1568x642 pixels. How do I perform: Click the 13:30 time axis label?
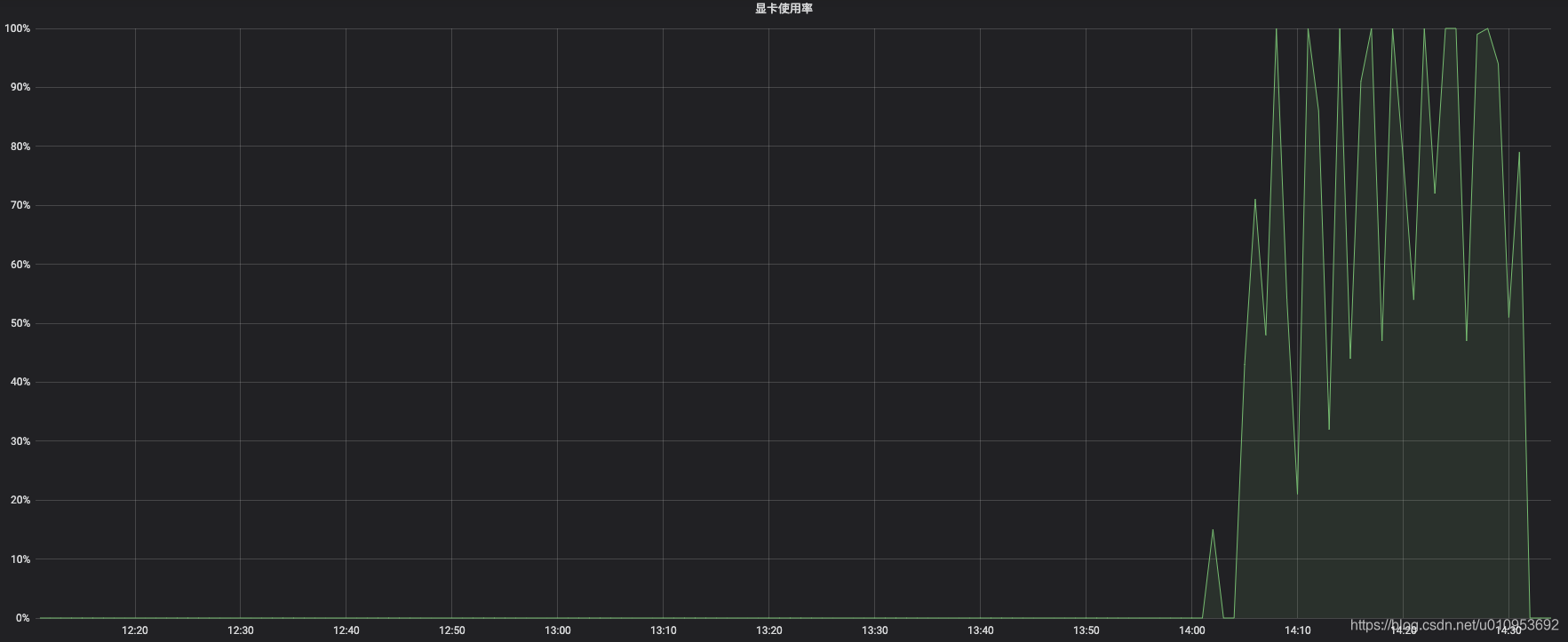coord(875,630)
